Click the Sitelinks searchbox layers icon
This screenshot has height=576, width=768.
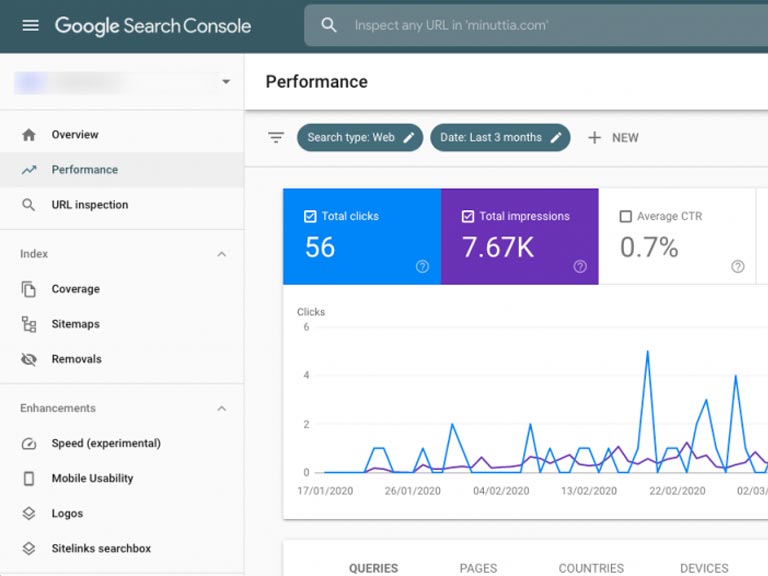(29, 549)
